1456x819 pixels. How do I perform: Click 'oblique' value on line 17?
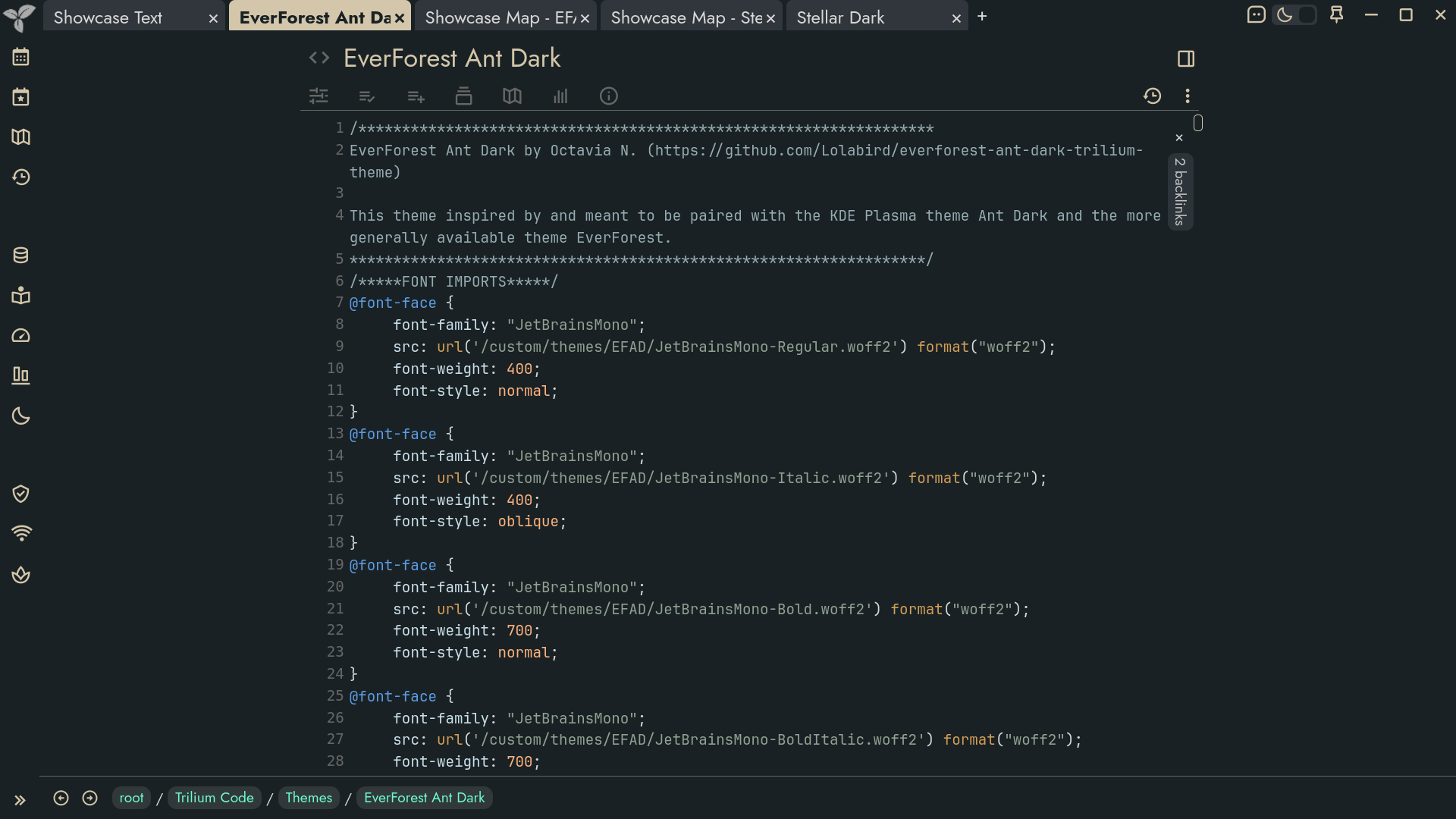pyautogui.click(x=528, y=522)
